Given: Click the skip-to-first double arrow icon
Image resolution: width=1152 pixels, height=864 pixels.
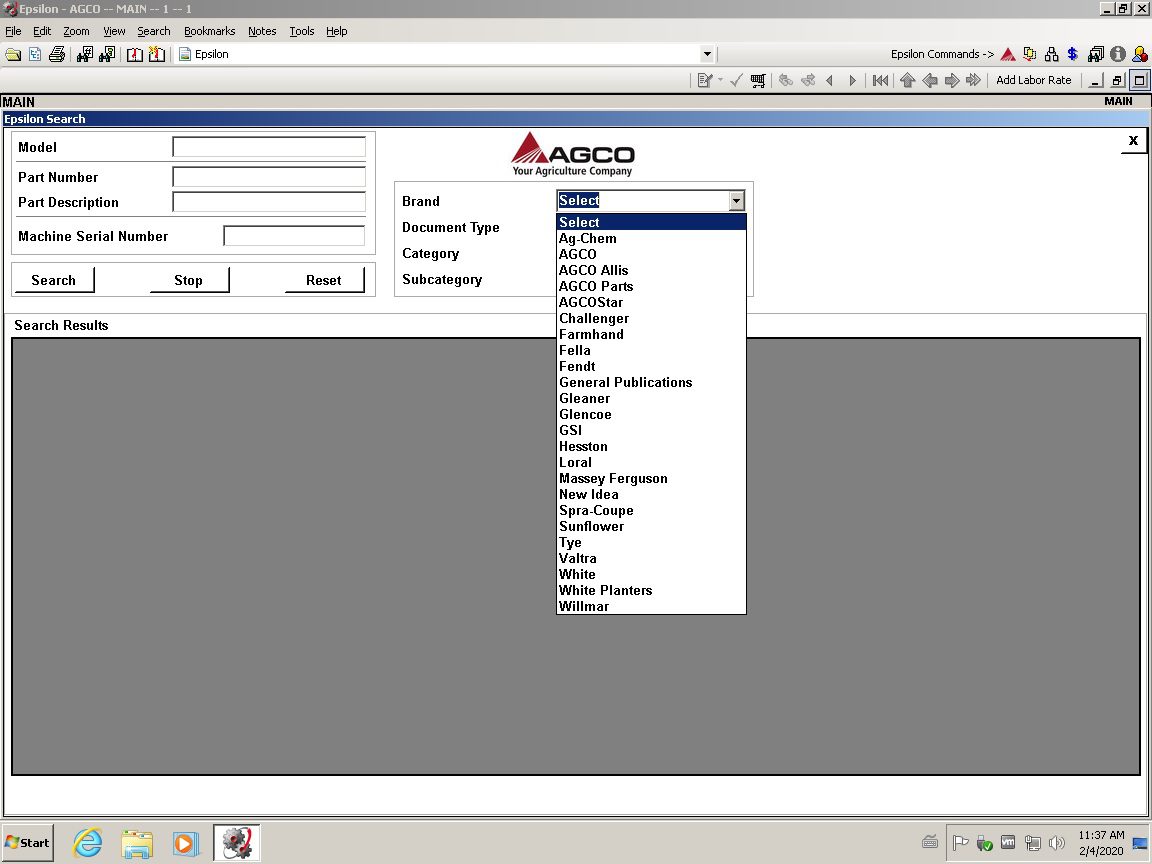Looking at the screenshot, I should tap(880, 80).
